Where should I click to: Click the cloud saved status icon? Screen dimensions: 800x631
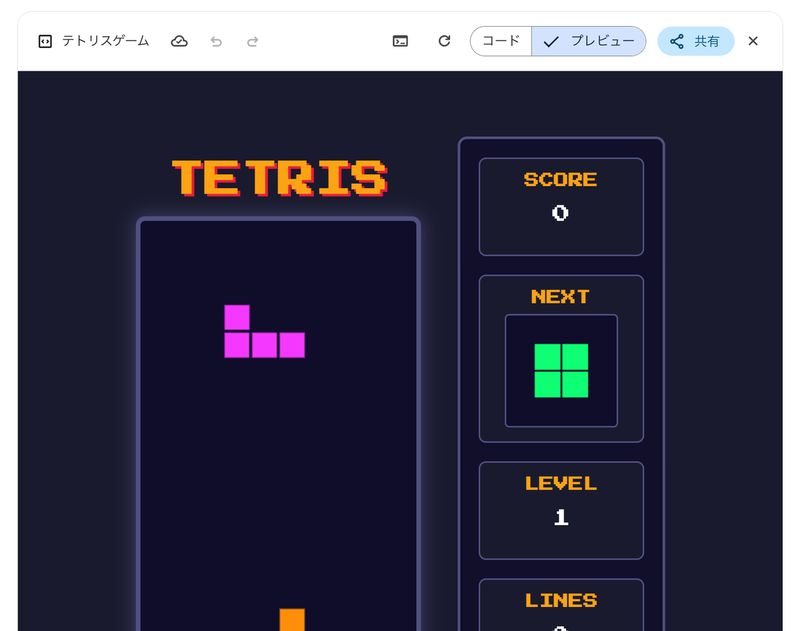(x=179, y=41)
